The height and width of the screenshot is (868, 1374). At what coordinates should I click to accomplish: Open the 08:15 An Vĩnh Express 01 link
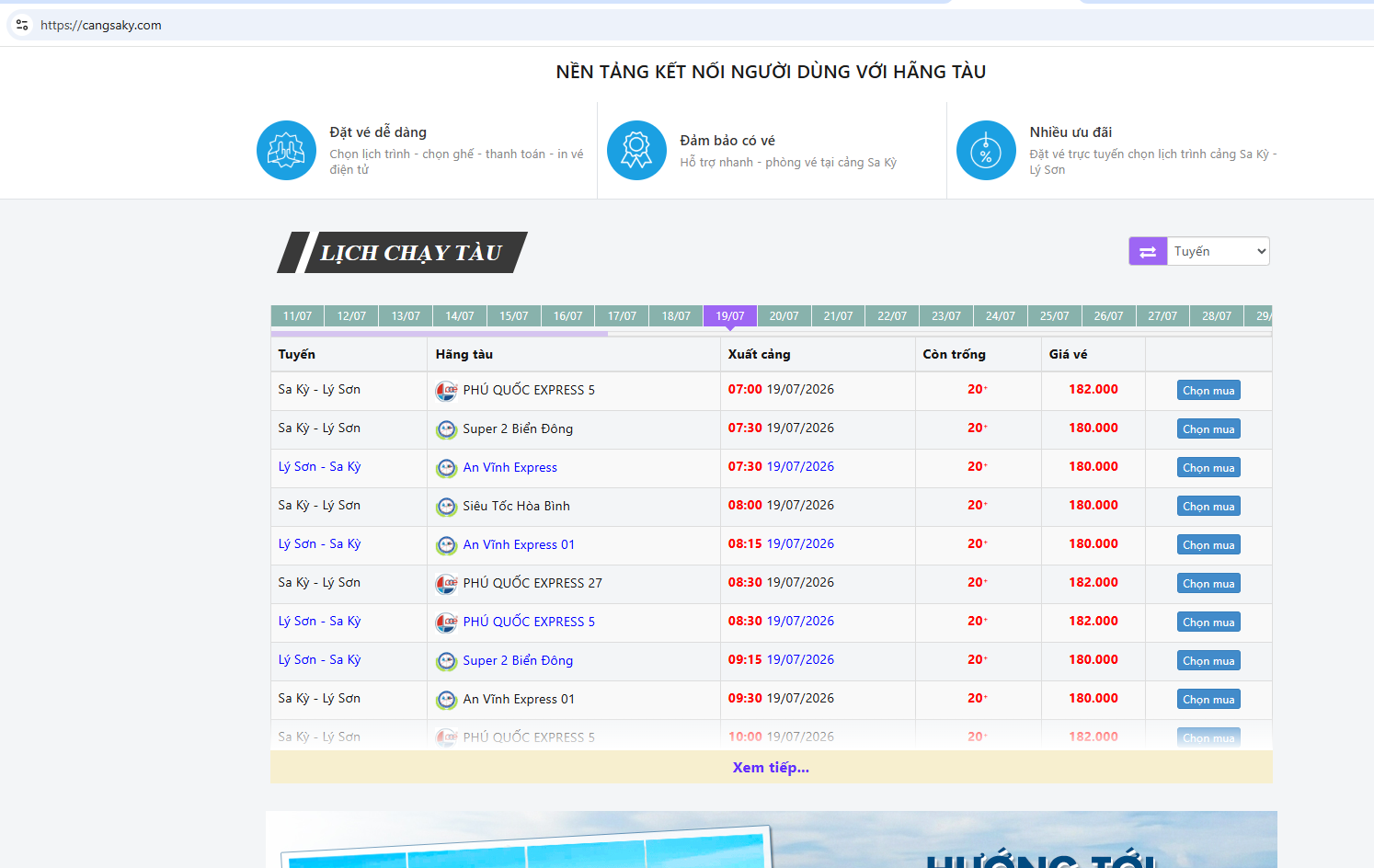tap(519, 544)
